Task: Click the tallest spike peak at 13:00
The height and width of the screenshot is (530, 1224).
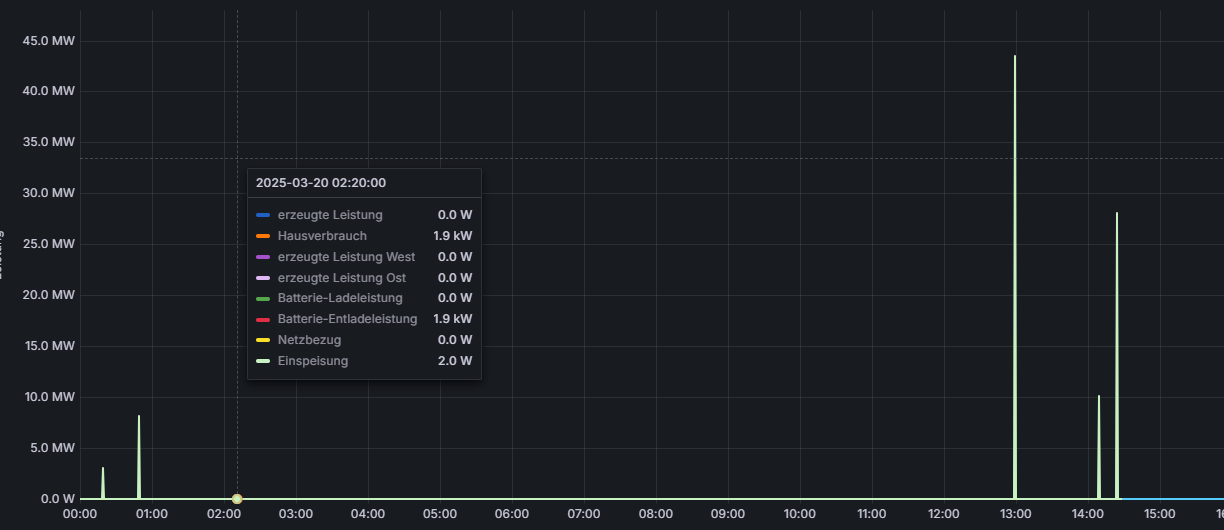Action: (1015, 57)
